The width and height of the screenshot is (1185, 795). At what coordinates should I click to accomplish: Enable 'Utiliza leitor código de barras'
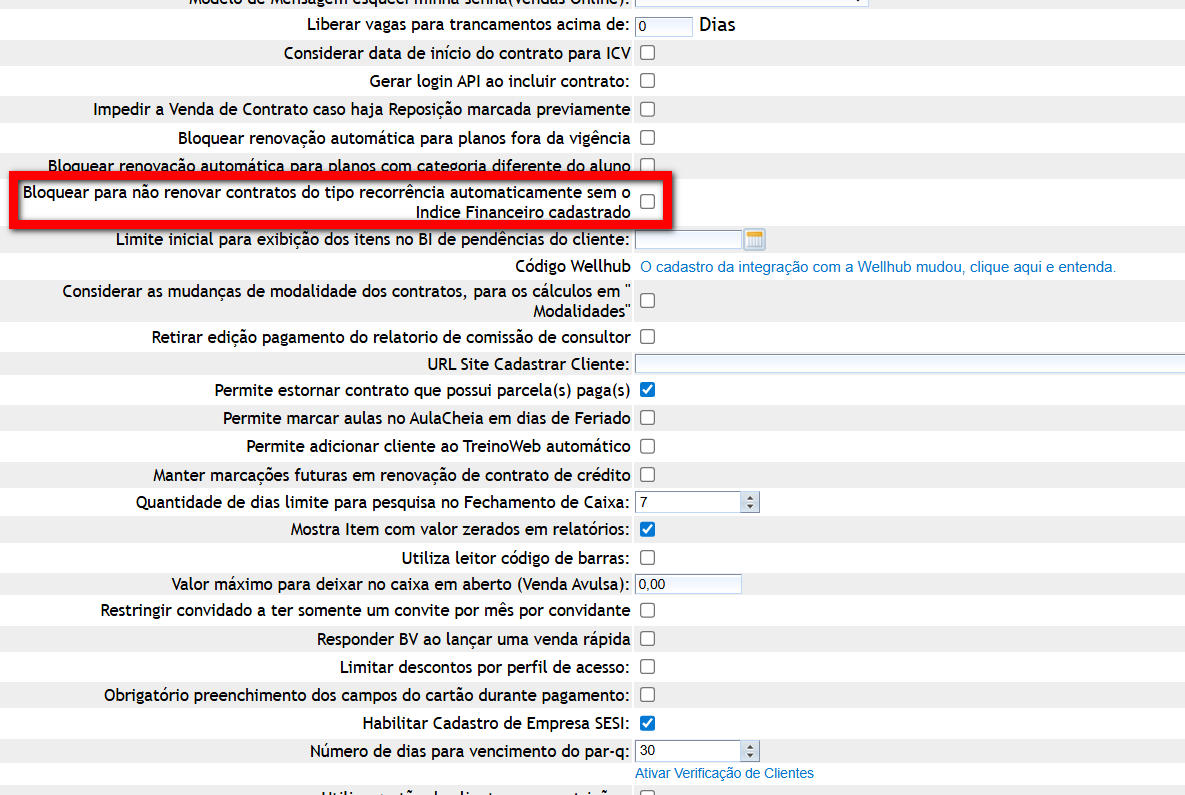[647, 557]
